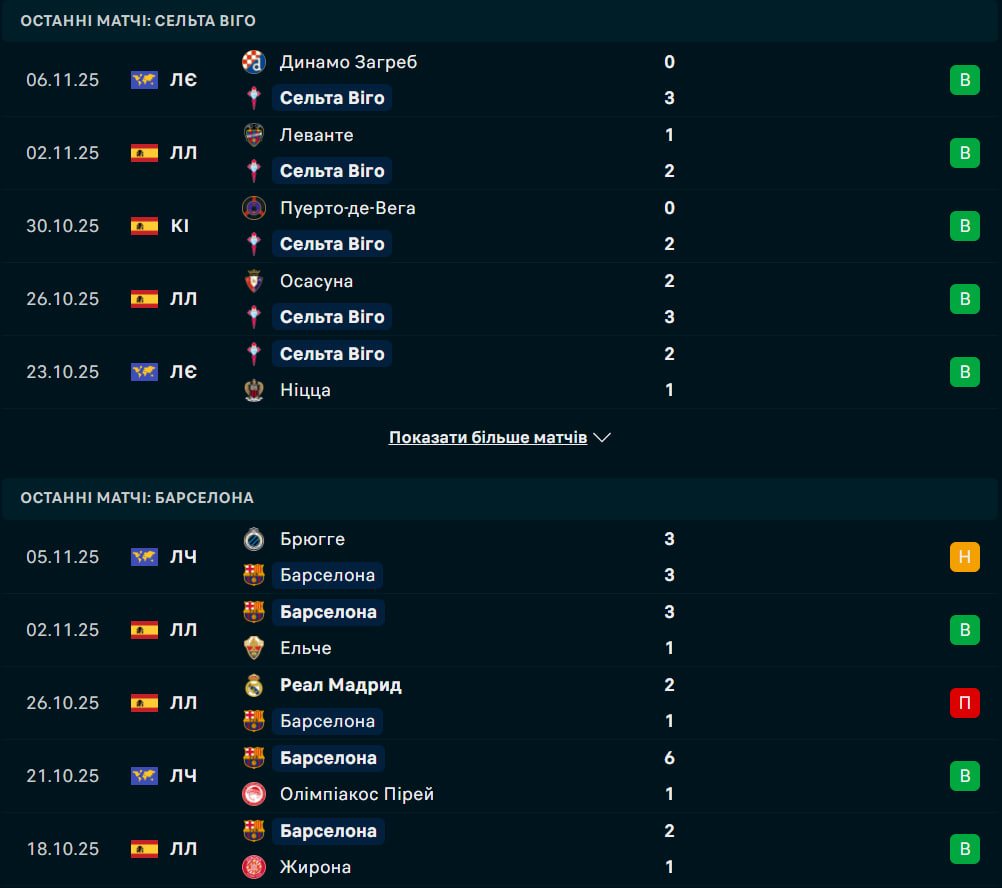Click the orange 'Н' draw result badge
1002x888 pixels.
pyautogui.click(x=964, y=557)
